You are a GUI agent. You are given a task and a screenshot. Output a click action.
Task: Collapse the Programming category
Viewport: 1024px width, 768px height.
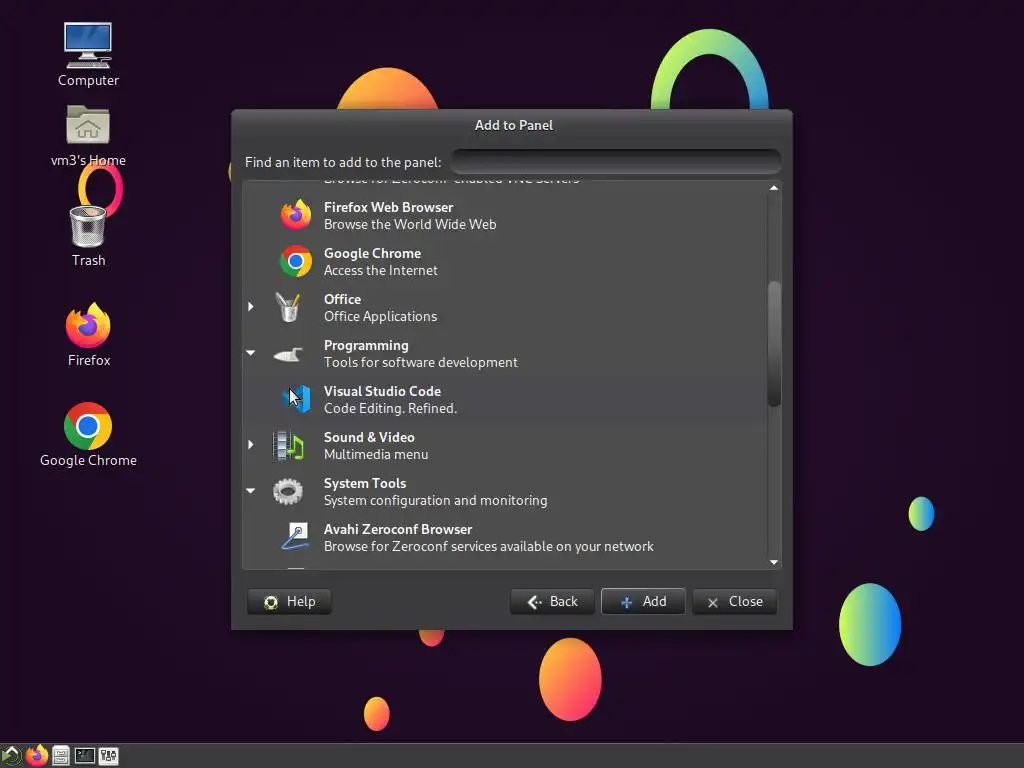tap(251, 353)
